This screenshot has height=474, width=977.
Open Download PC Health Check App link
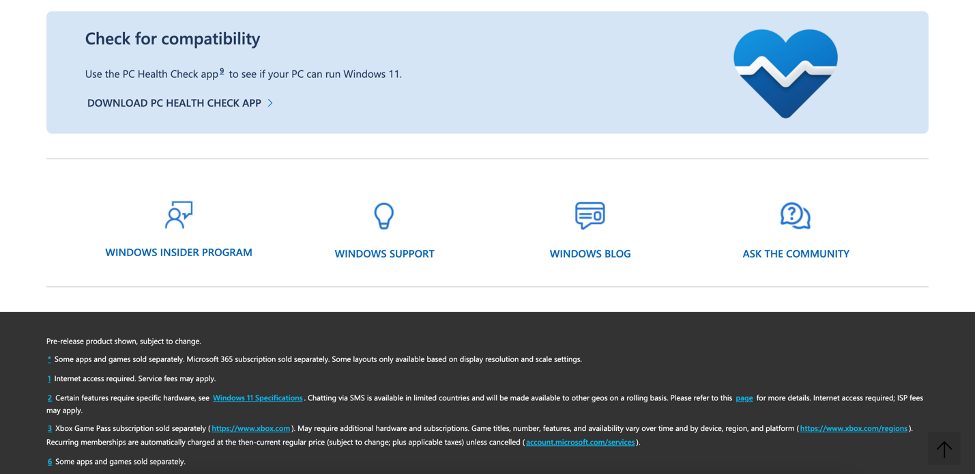click(x=174, y=103)
